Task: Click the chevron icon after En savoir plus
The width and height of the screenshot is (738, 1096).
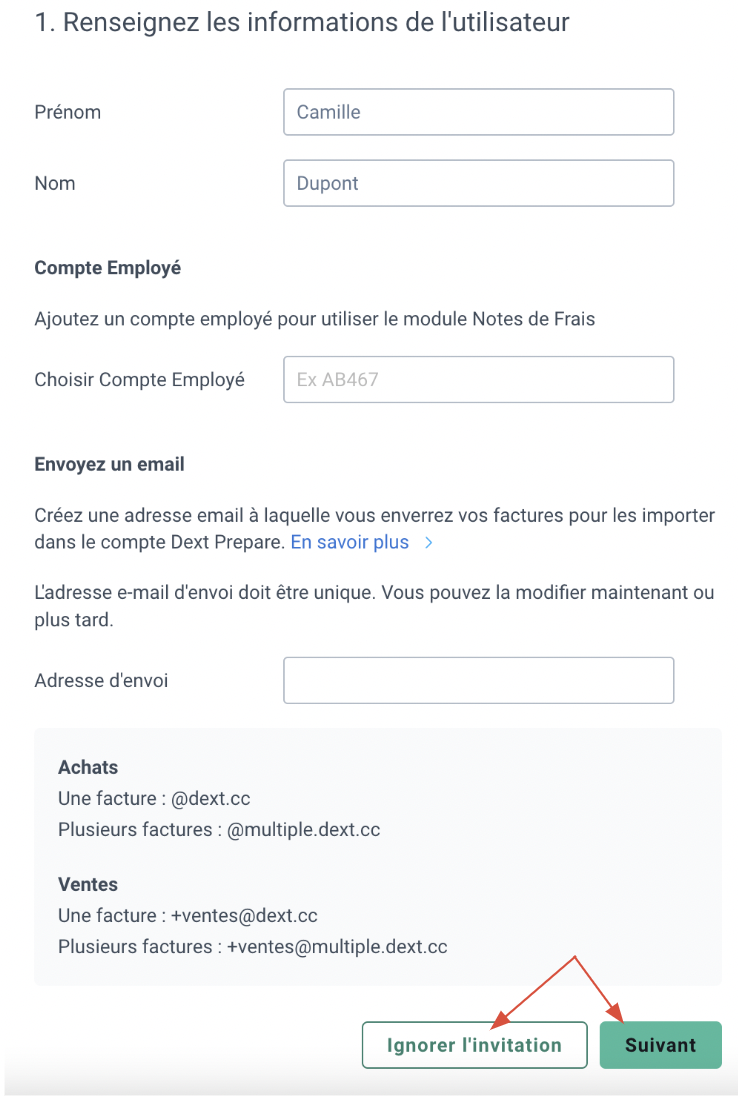Action: 429,542
